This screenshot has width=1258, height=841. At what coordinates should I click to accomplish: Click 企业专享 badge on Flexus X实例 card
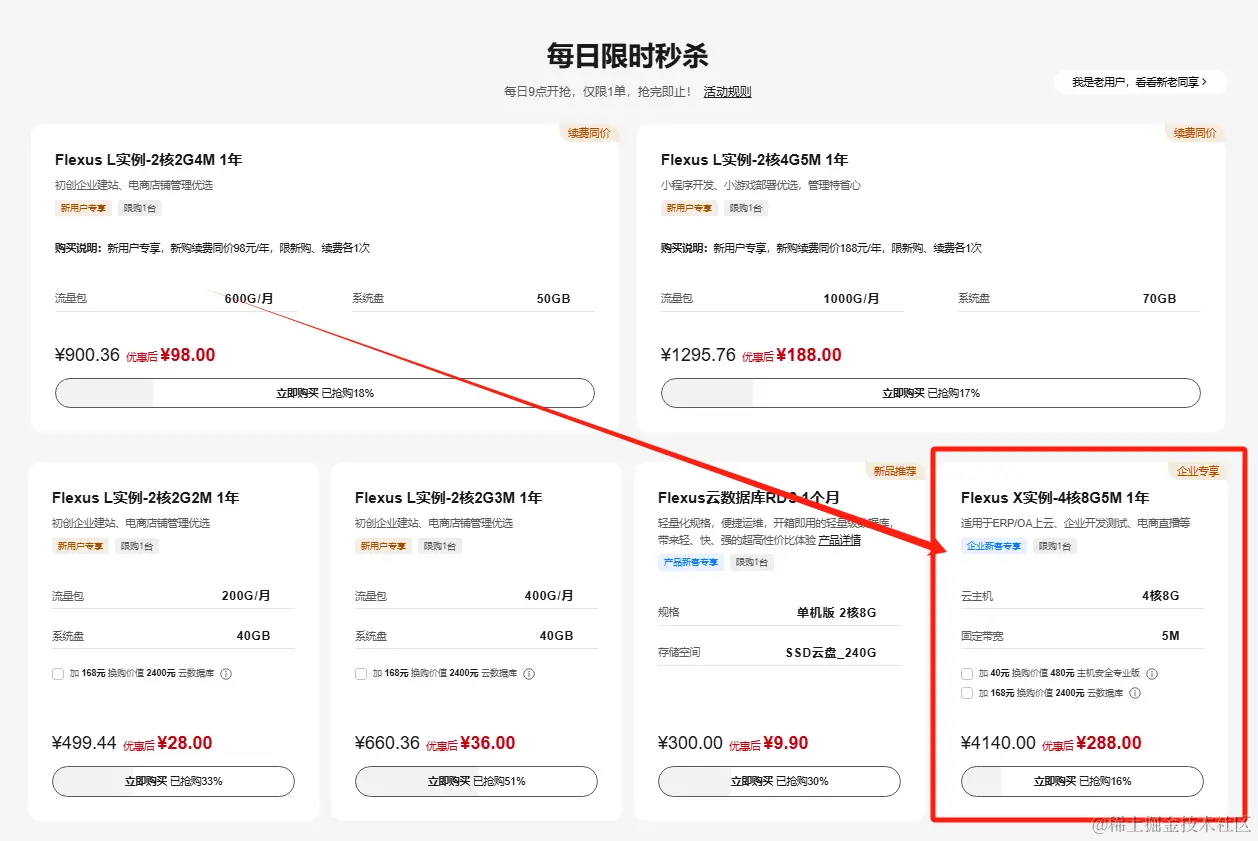(x=1197, y=471)
